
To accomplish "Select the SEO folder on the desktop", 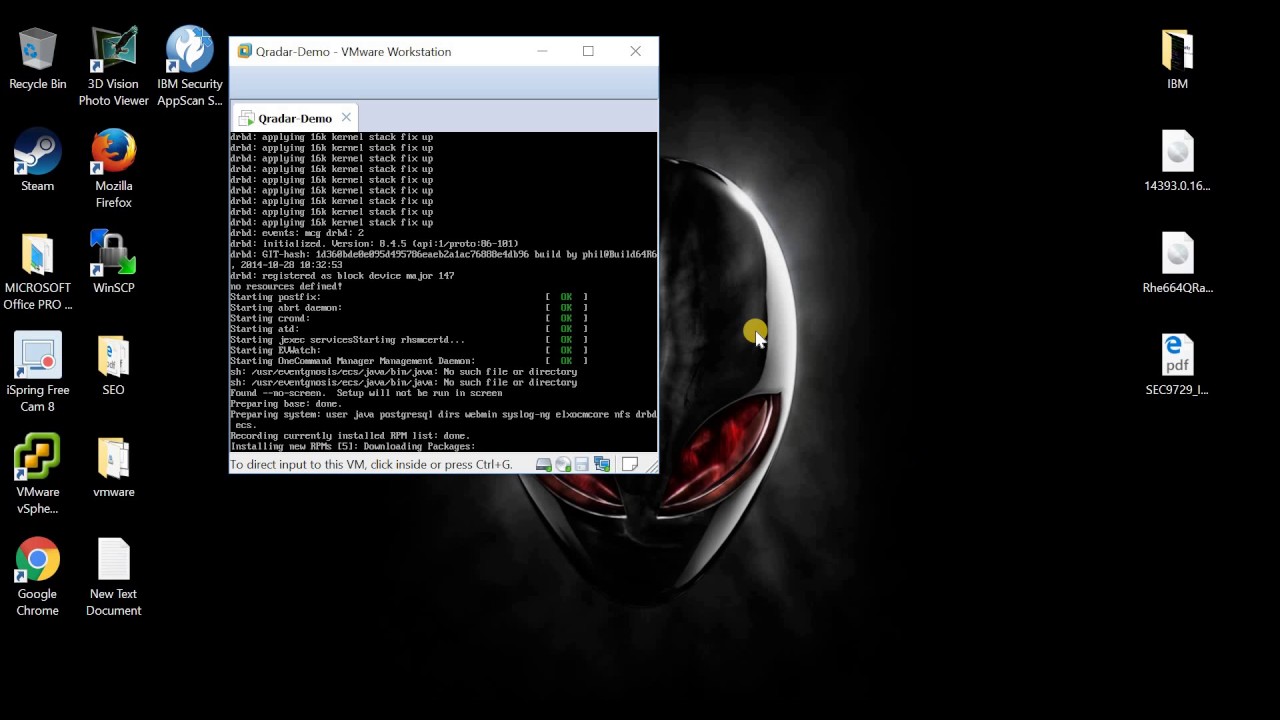I will [113, 365].
